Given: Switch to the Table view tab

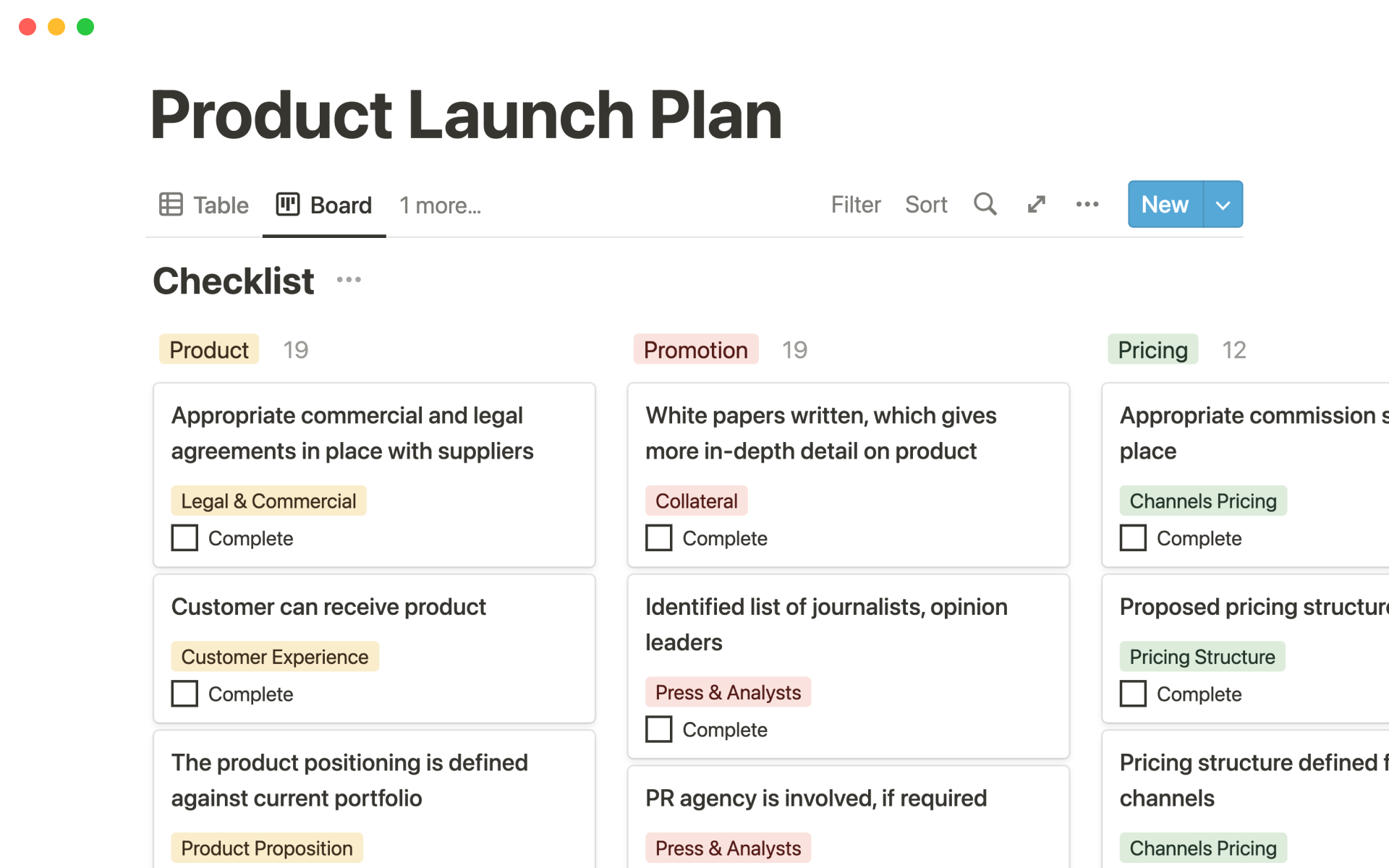Looking at the screenshot, I should pos(205,205).
